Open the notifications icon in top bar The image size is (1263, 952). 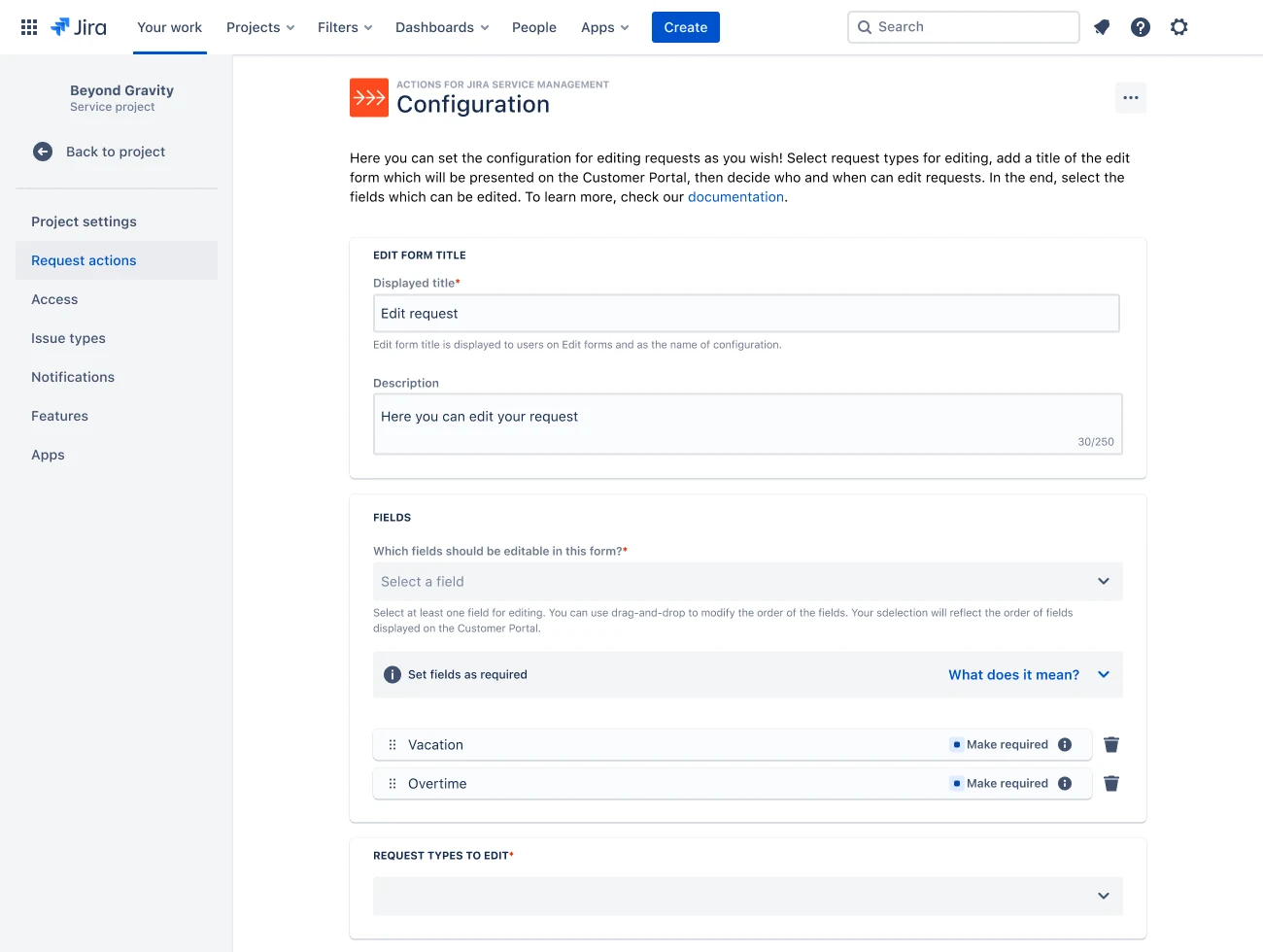1102,27
